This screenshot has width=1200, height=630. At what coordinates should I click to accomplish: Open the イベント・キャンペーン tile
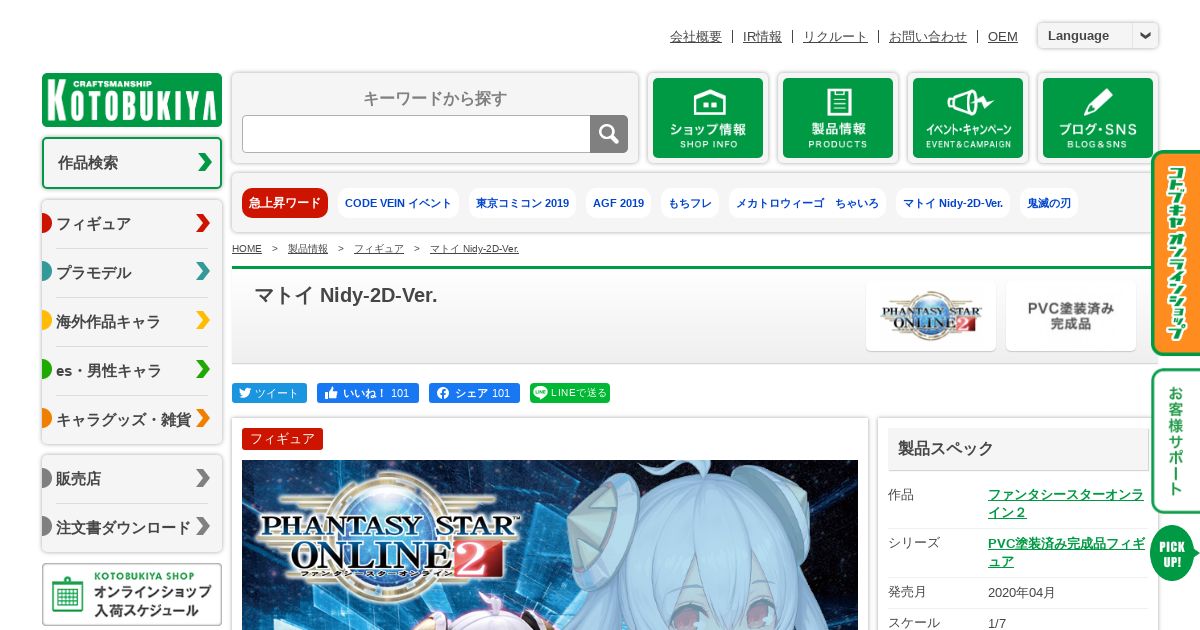coord(968,118)
